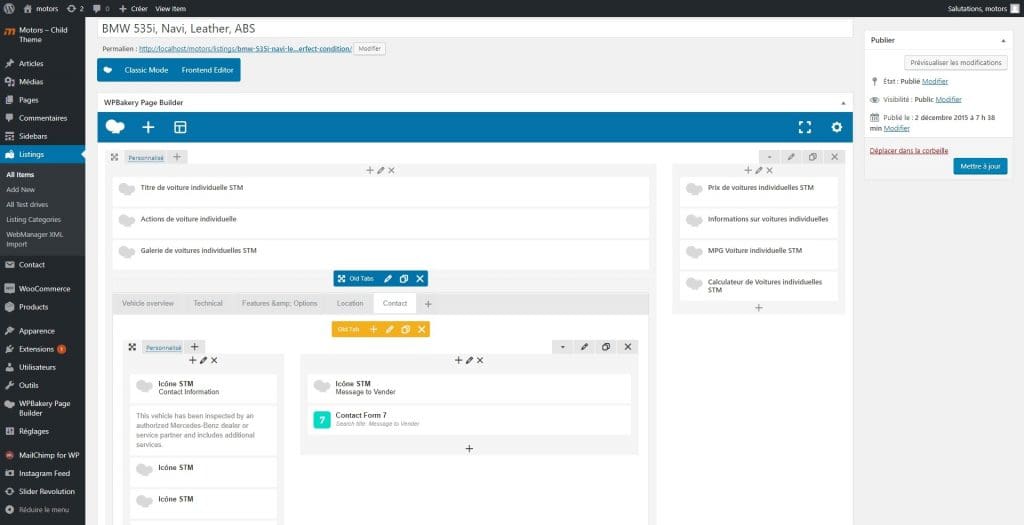Open Salutations, motors account menu
Screen dimensions: 1024x525
982,8
